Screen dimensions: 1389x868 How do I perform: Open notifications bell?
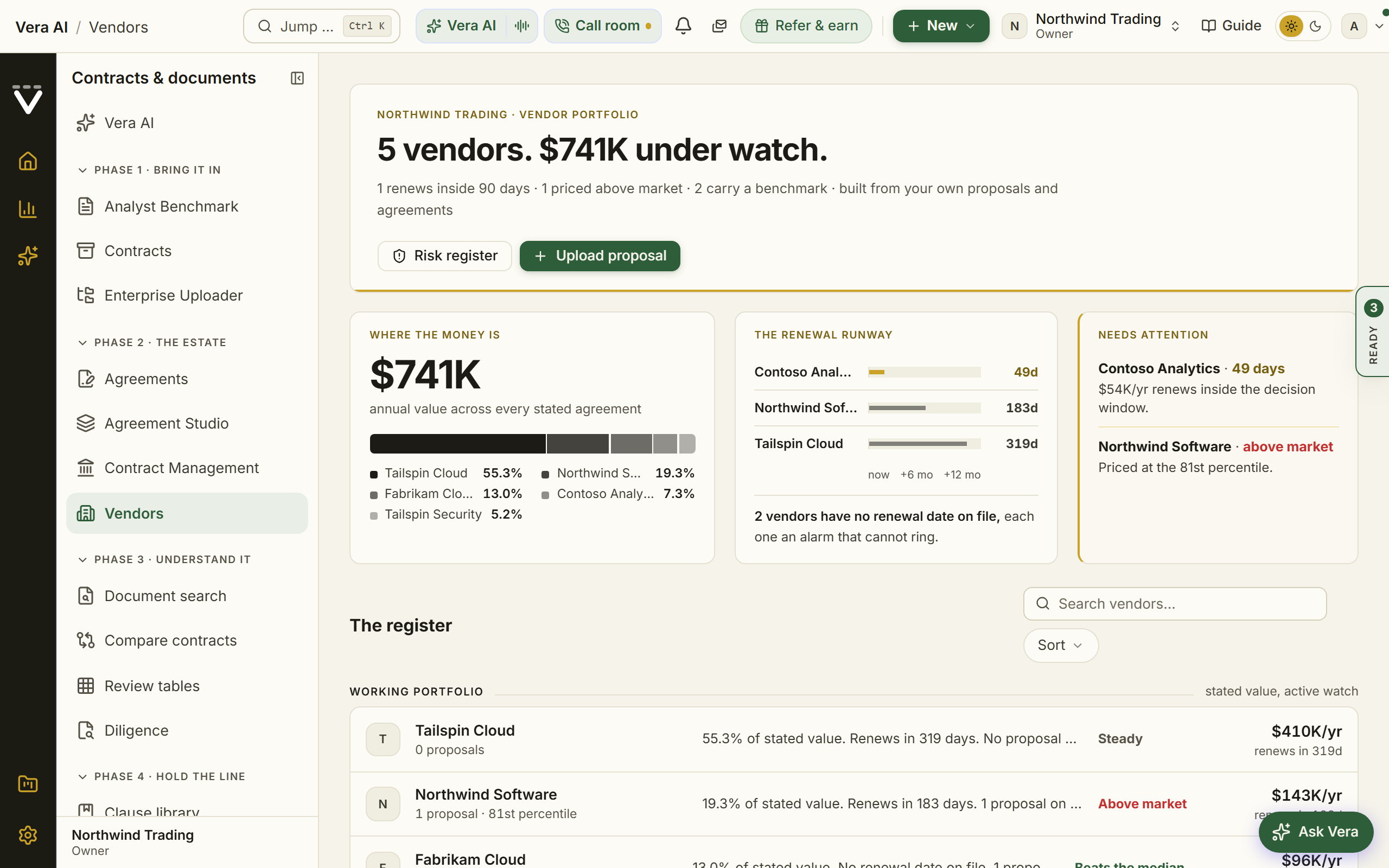coord(683,26)
